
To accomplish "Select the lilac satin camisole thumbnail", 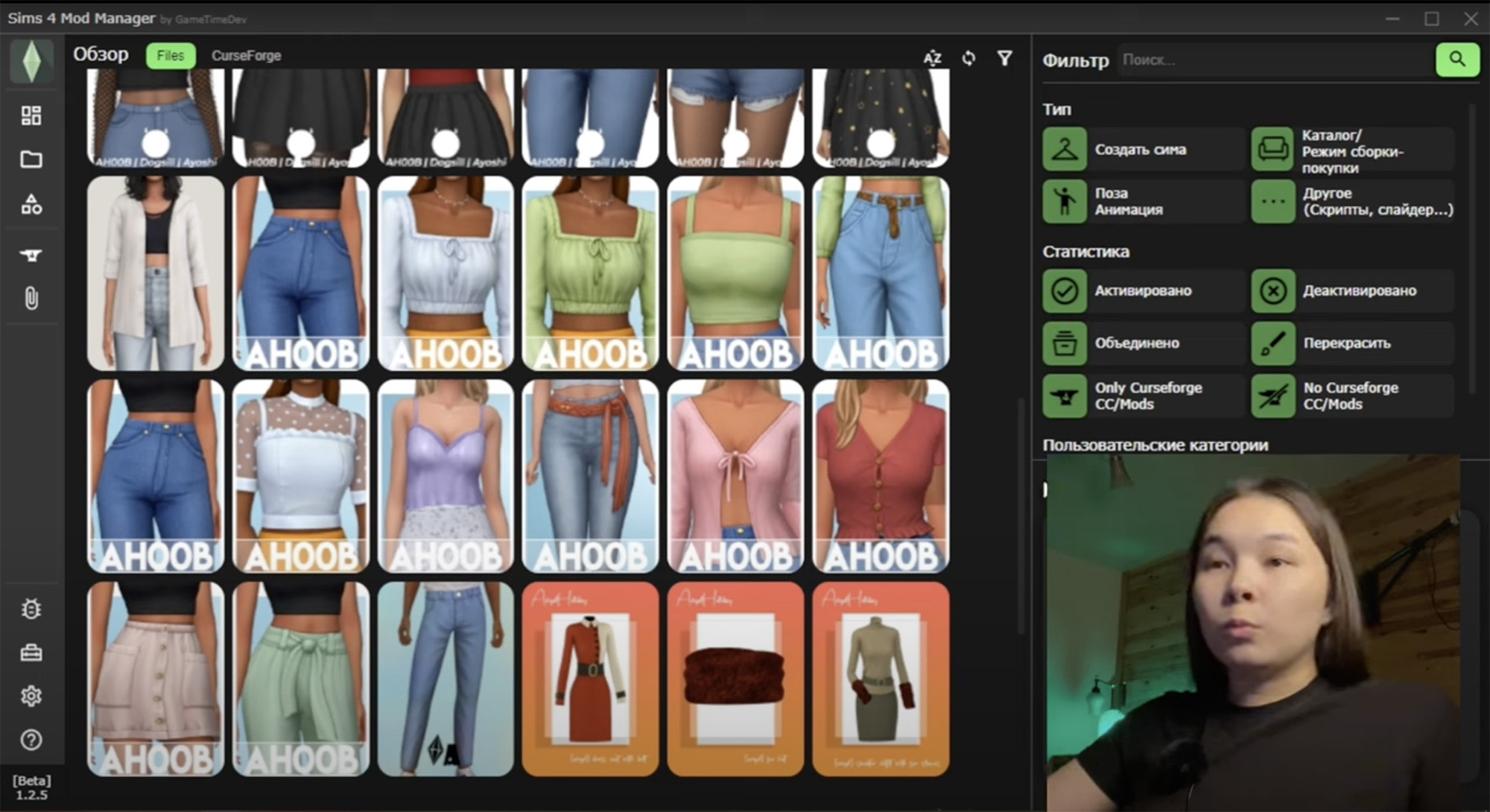I will pos(446,476).
